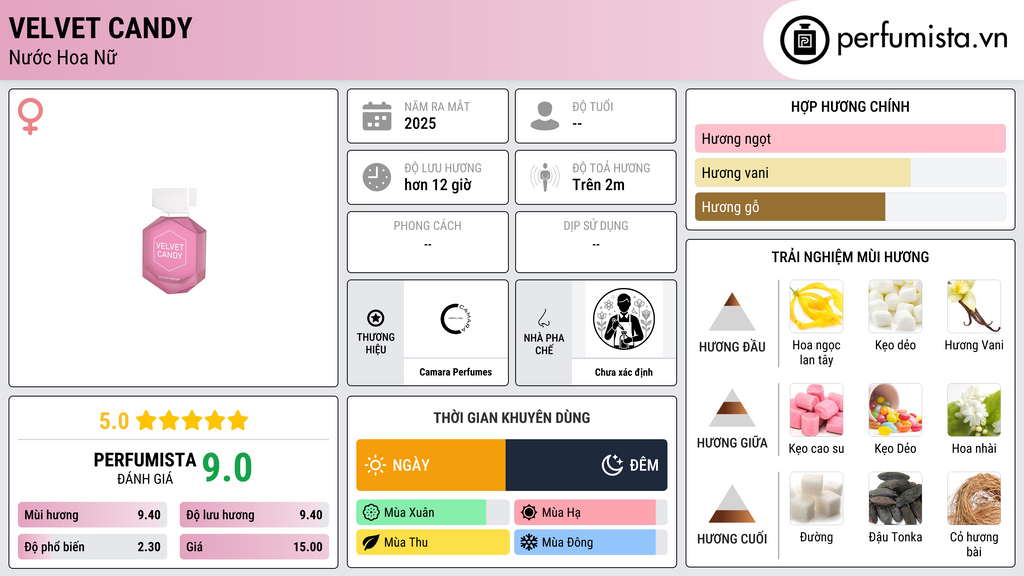This screenshot has height=576, width=1024.
Task: Open the Velvet Candy bottle image
Action: click(x=174, y=240)
